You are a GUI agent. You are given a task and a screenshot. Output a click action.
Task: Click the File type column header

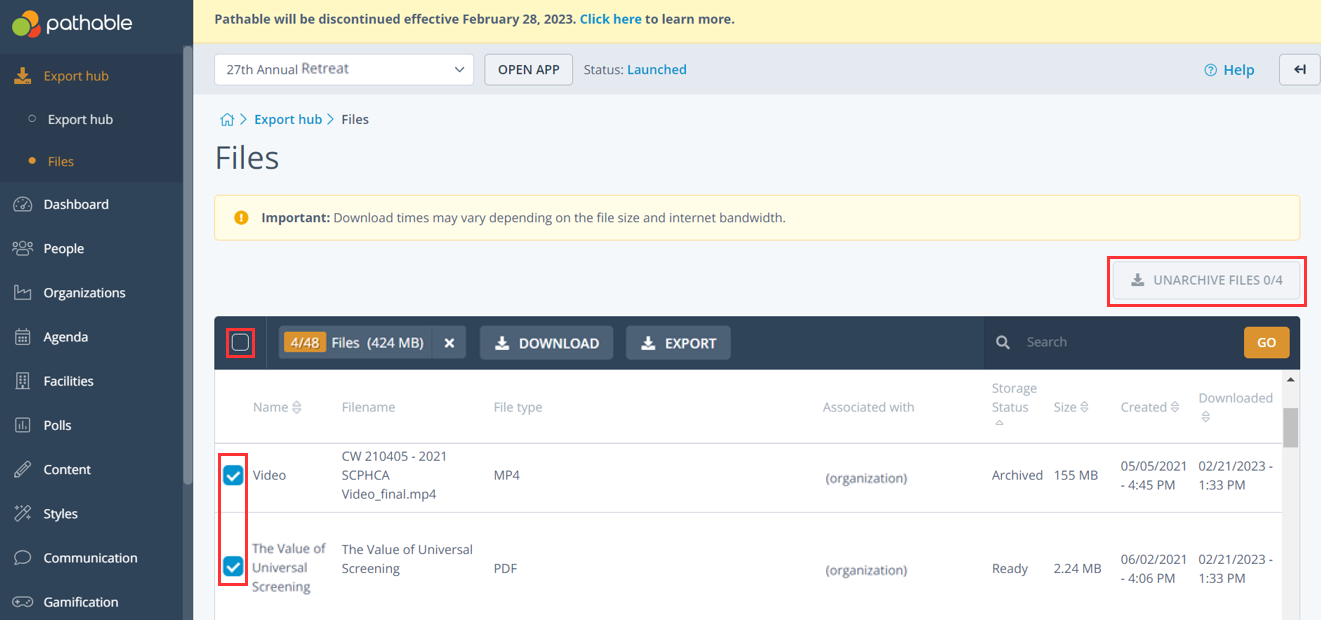(x=518, y=407)
